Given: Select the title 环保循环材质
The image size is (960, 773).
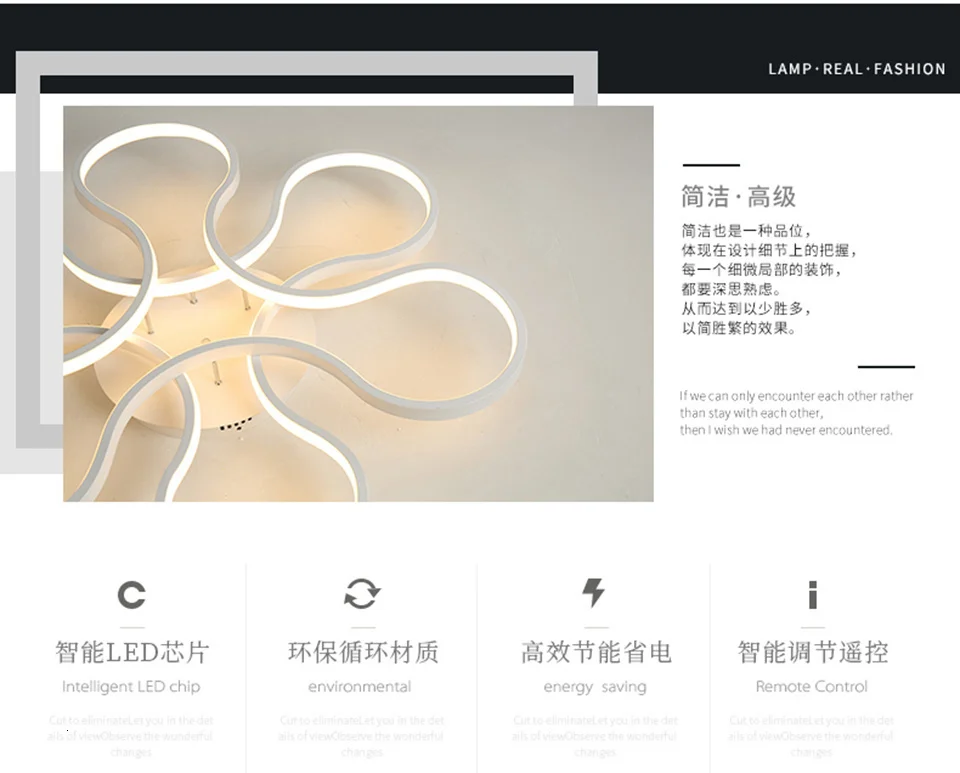Looking at the screenshot, I should click(363, 652).
